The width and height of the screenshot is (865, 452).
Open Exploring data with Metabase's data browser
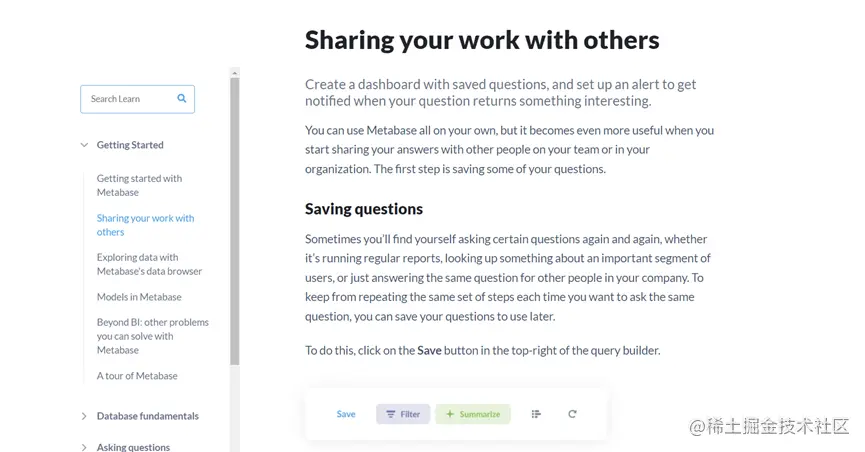coord(149,264)
